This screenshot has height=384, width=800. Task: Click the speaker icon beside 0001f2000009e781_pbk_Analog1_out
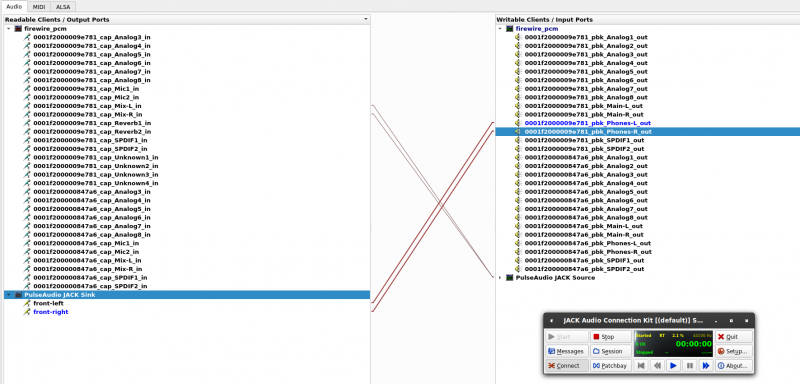tap(518, 37)
